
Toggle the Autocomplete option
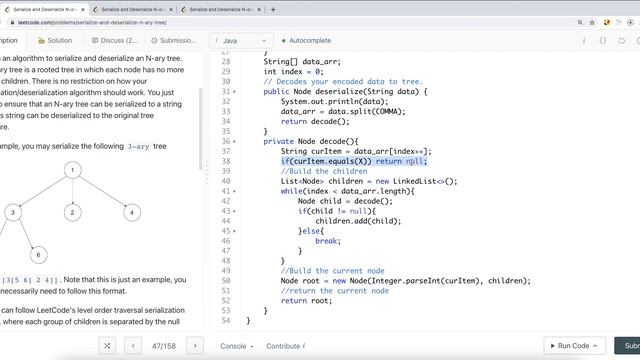pos(306,40)
